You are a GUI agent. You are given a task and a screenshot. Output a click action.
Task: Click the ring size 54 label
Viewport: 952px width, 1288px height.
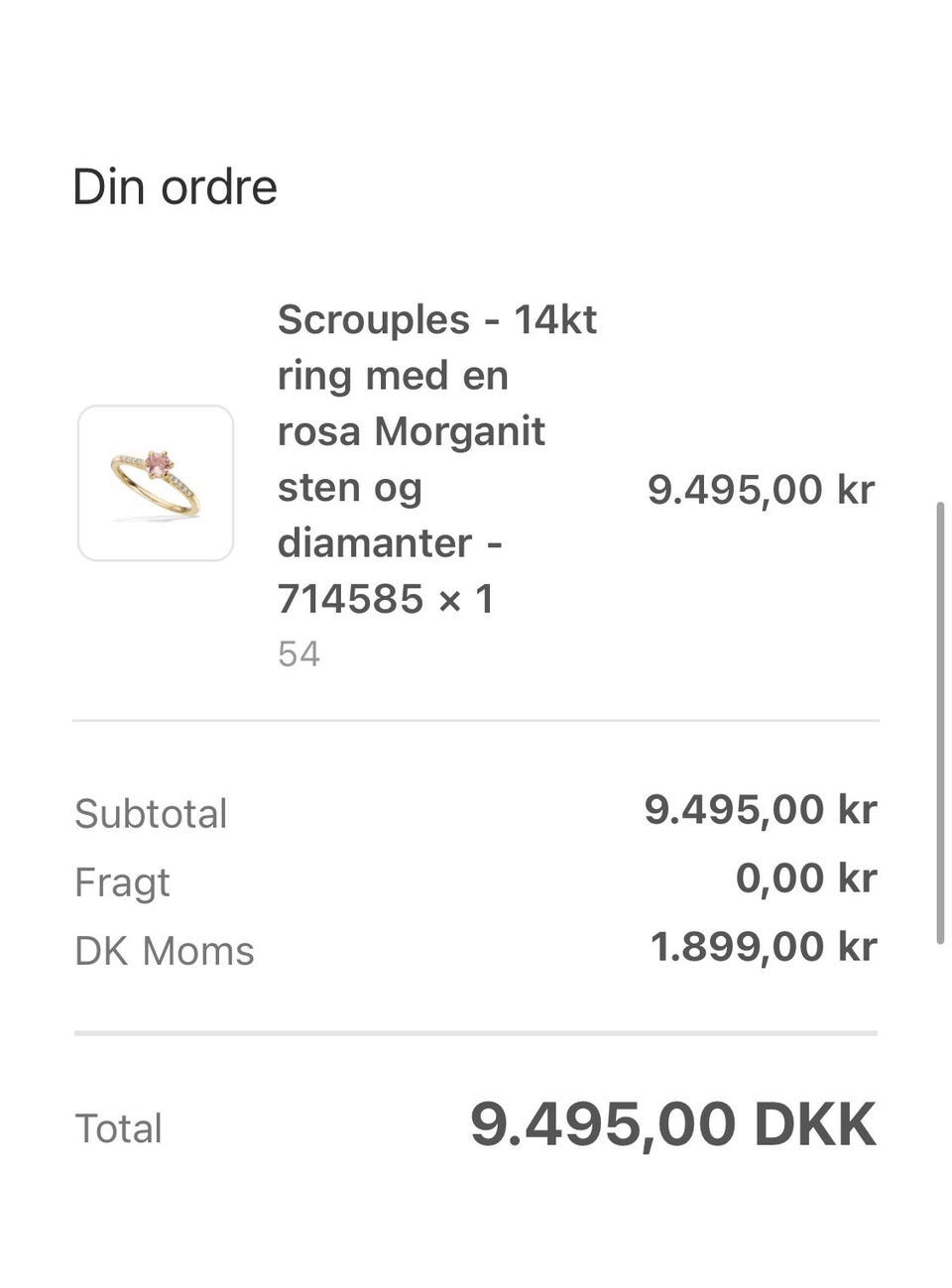pos(298,654)
